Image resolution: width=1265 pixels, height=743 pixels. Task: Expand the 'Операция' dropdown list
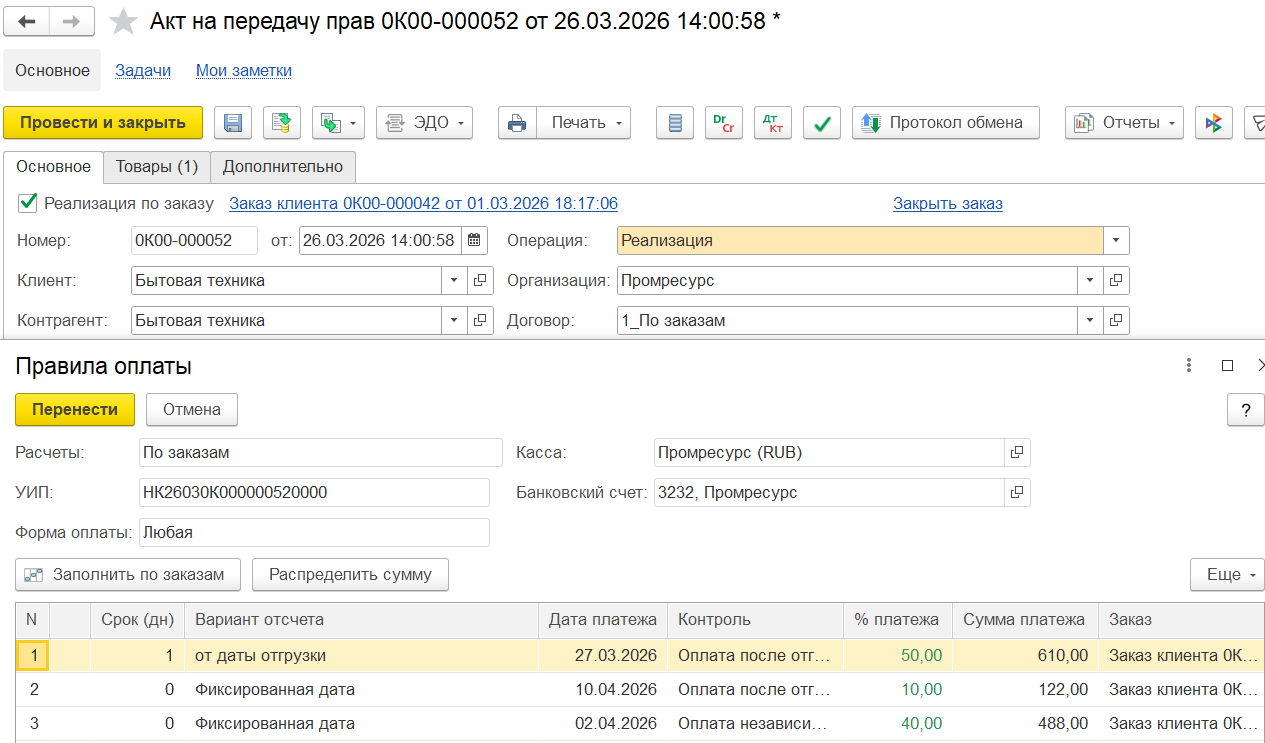(x=1116, y=240)
